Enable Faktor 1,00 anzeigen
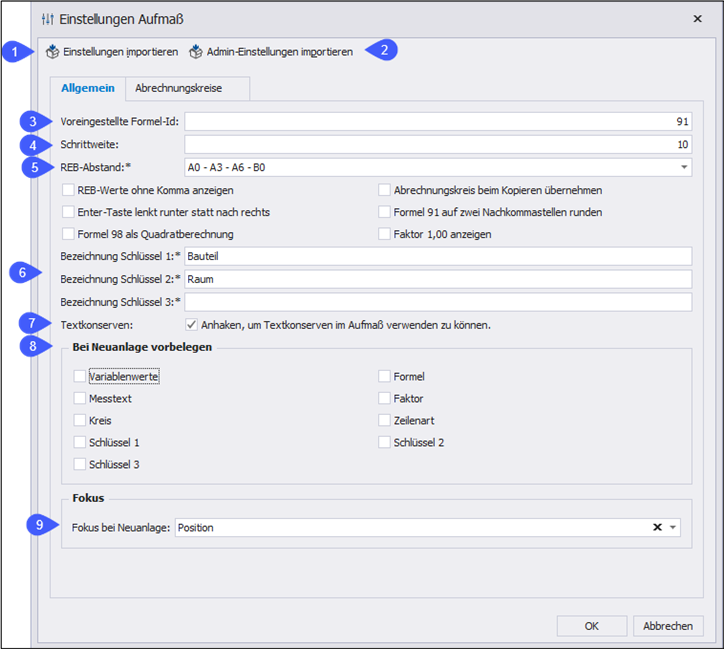 (385, 234)
